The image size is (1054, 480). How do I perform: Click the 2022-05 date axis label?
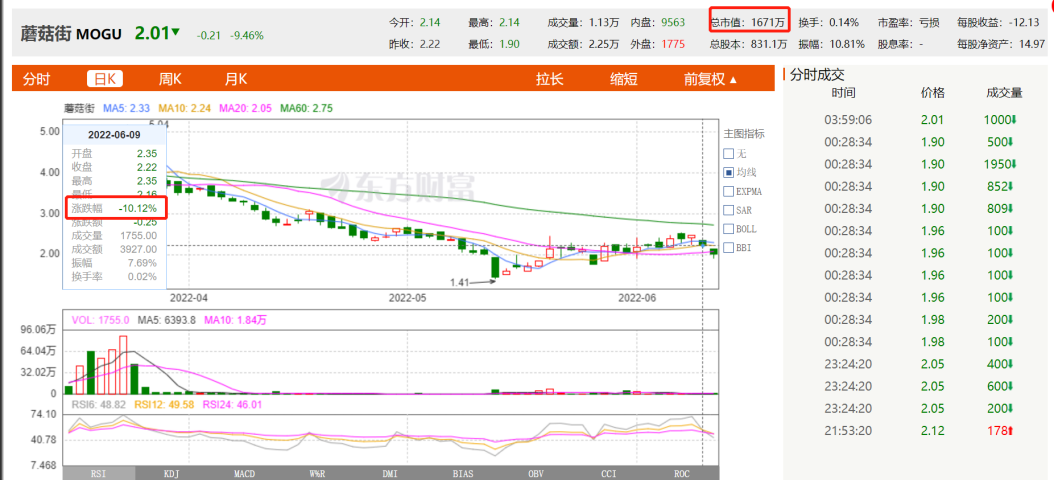(409, 296)
